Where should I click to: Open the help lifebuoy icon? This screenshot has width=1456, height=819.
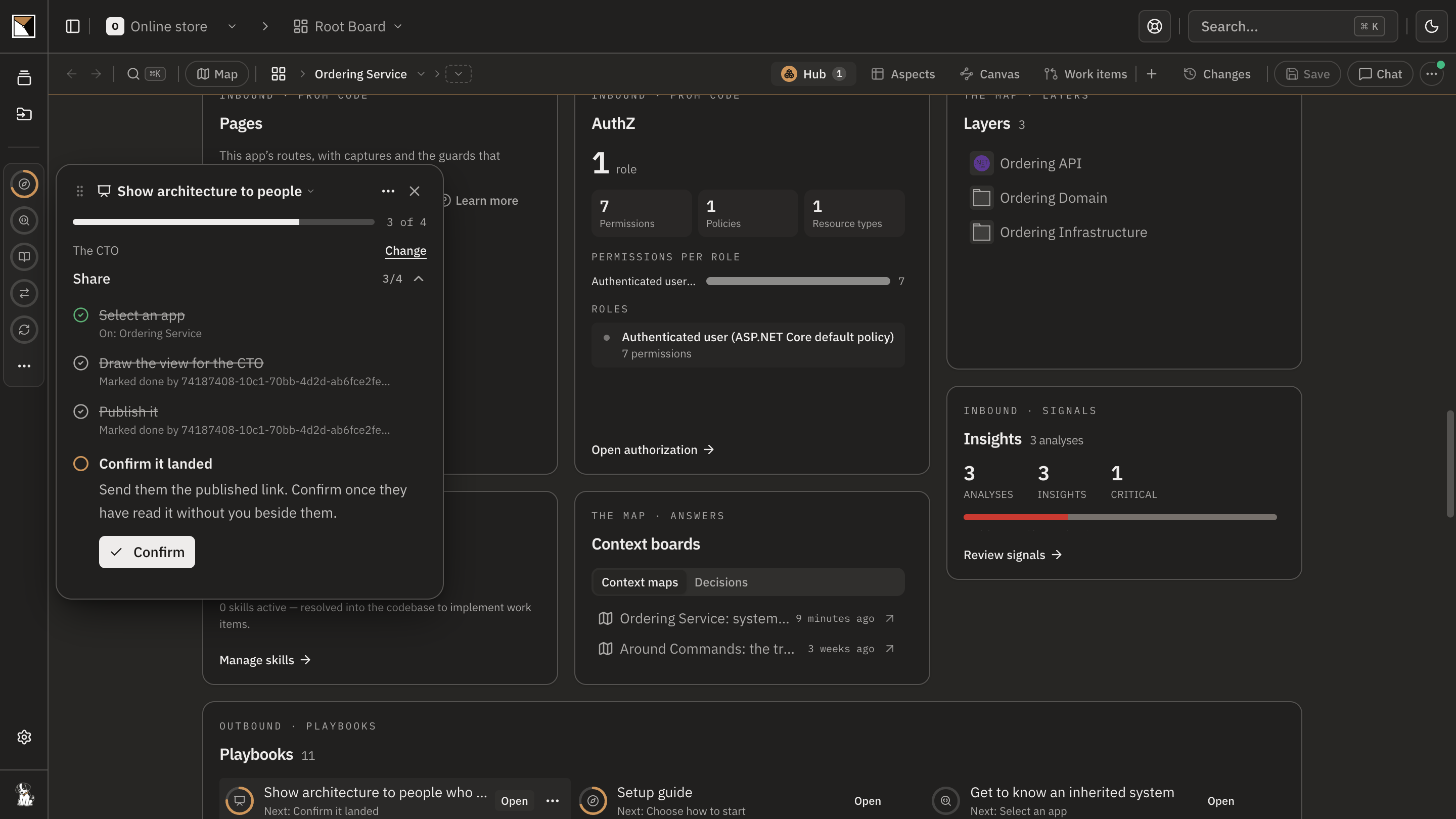tap(1154, 27)
